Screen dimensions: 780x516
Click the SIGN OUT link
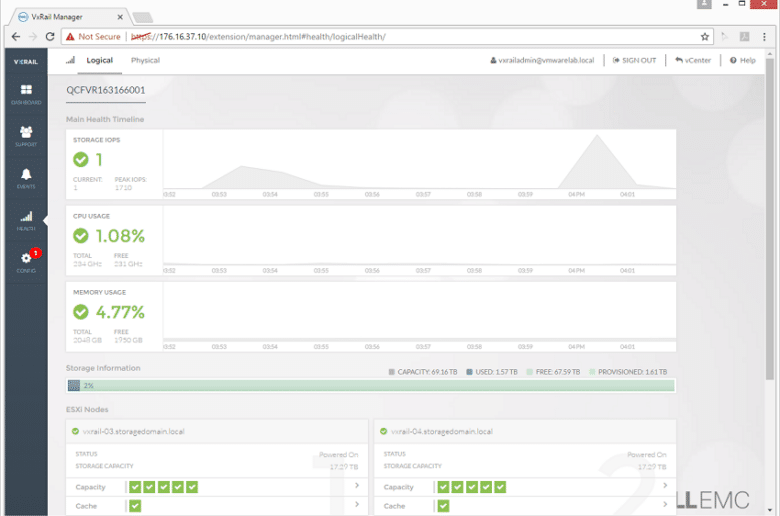pyautogui.click(x=634, y=60)
